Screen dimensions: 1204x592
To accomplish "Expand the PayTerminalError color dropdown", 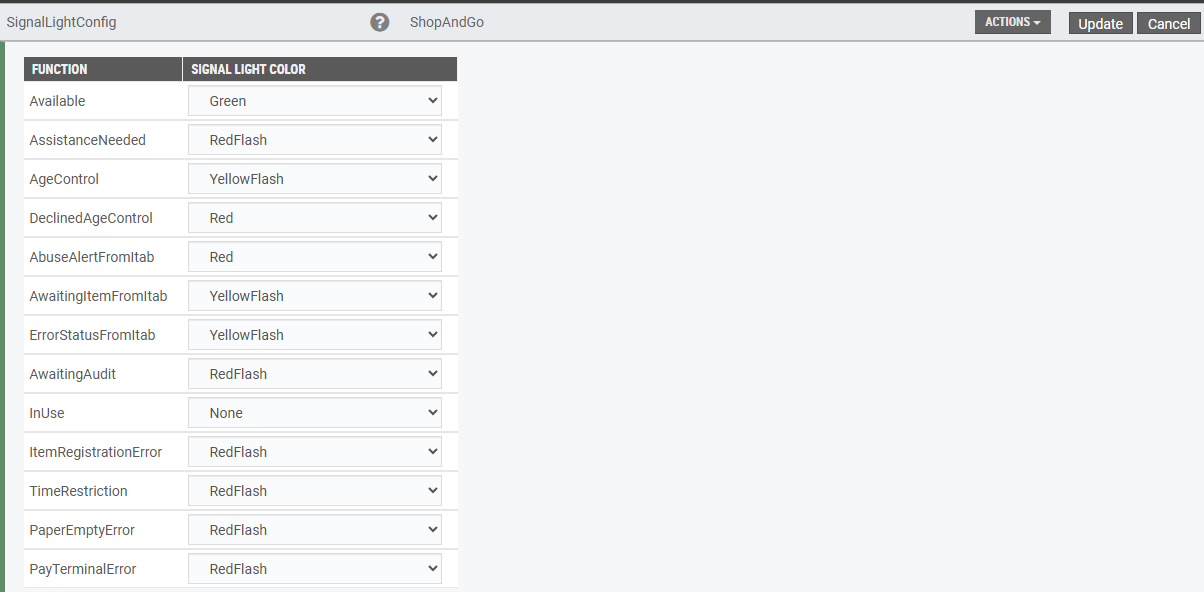I will pyautogui.click(x=315, y=569).
